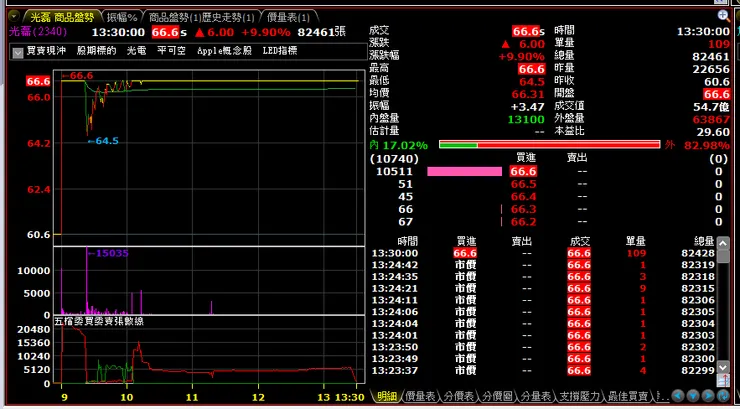
Task: Click the 12 o'clock time axis label
Action: click(x=257, y=397)
